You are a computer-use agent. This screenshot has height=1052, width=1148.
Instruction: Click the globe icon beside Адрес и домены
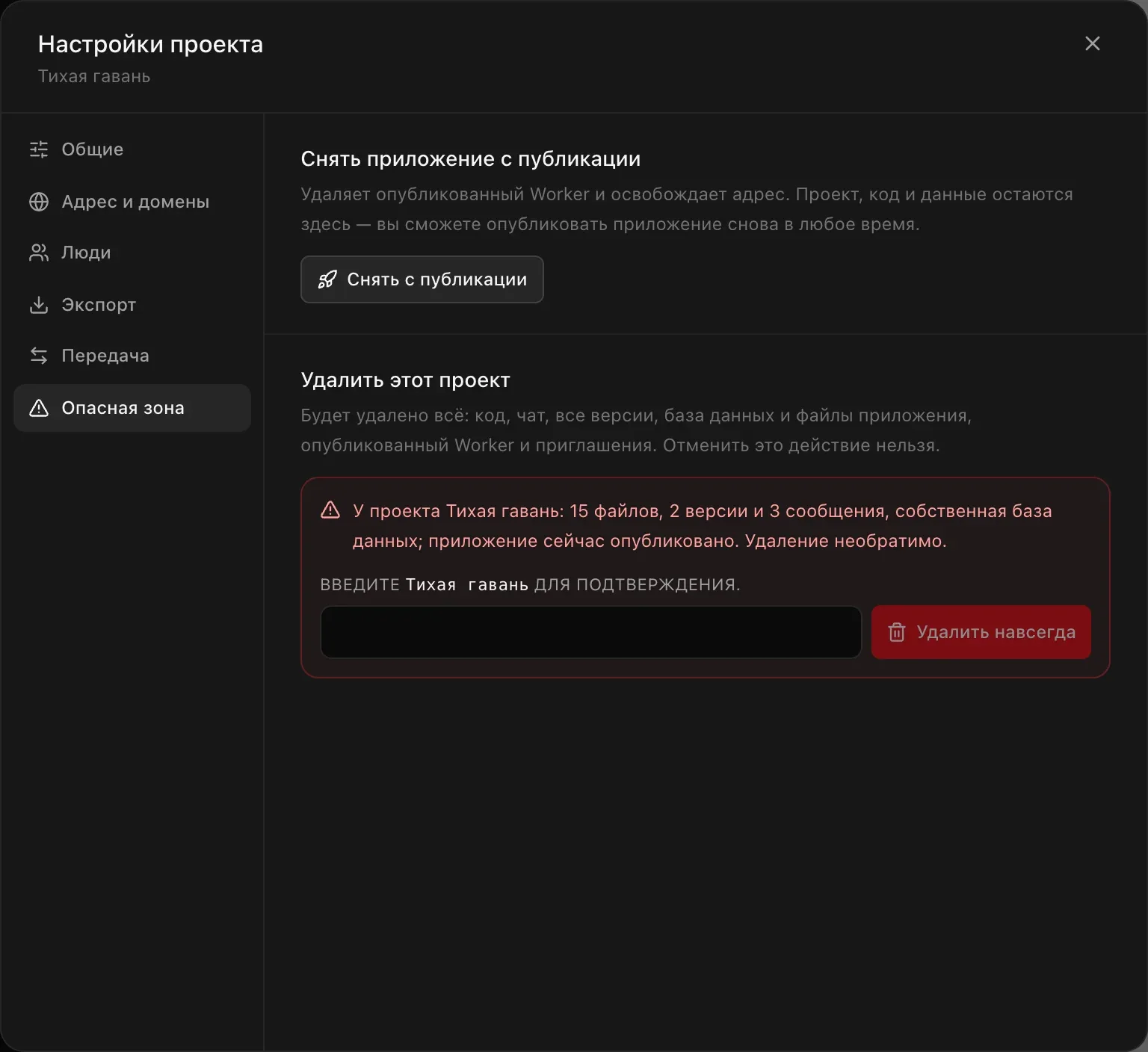39,202
